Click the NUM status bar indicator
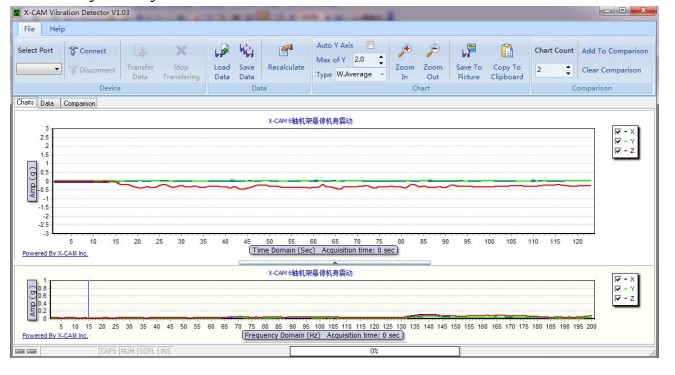Viewport: 675px width, 375px height. (127, 351)
